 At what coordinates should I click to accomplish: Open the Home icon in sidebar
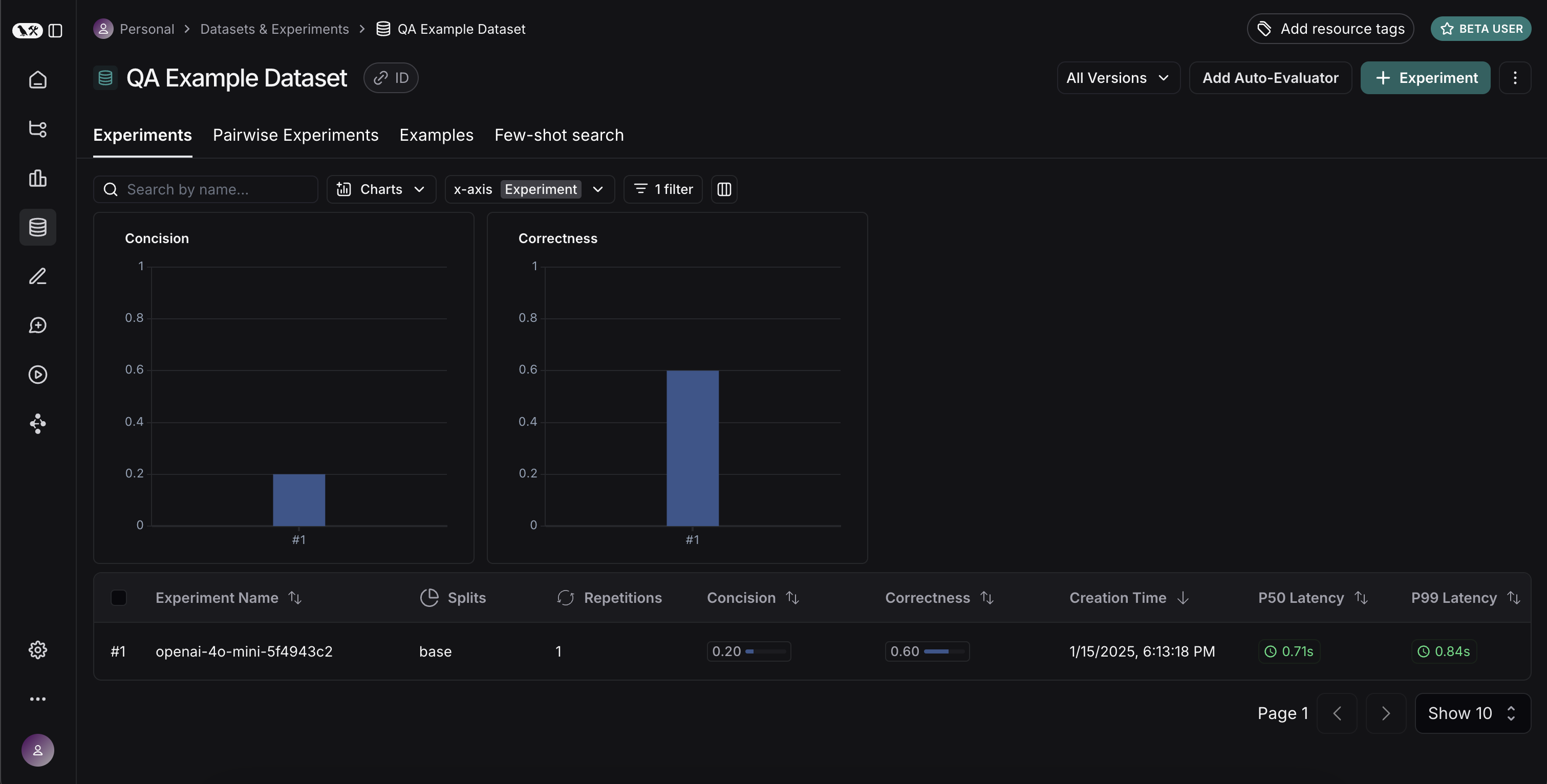[x=38, y=80]
